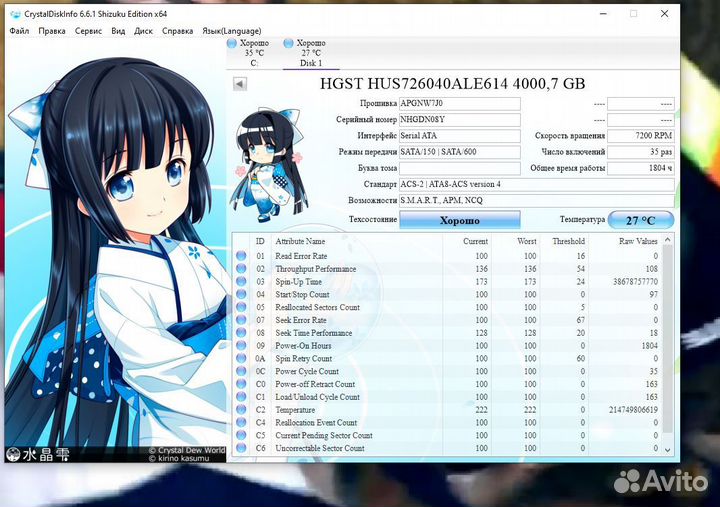Screen dimensions: 720x507
Task: Close the CrystalDiskInfo window
Action: tap(664, 14)
